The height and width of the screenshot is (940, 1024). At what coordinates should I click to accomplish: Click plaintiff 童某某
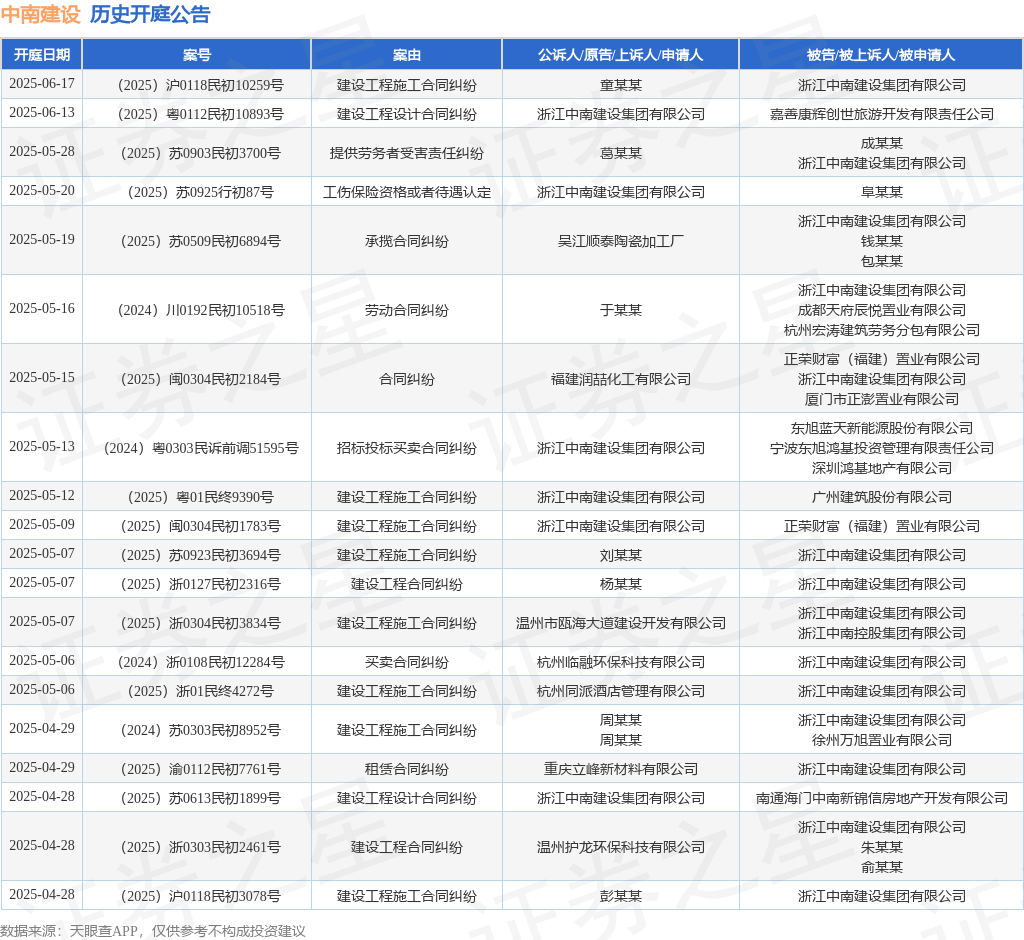tap(620, 85)
